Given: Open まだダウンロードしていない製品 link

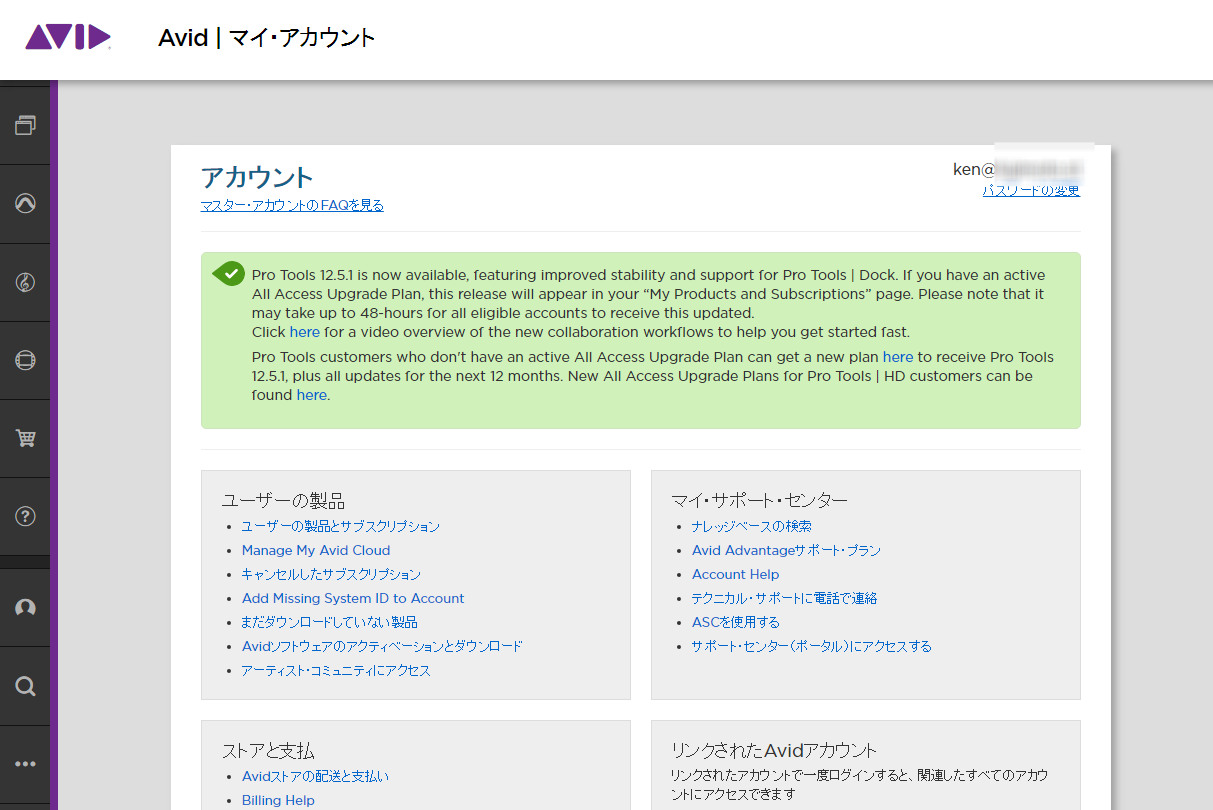Looking at the screenshot, I should 329,622.
